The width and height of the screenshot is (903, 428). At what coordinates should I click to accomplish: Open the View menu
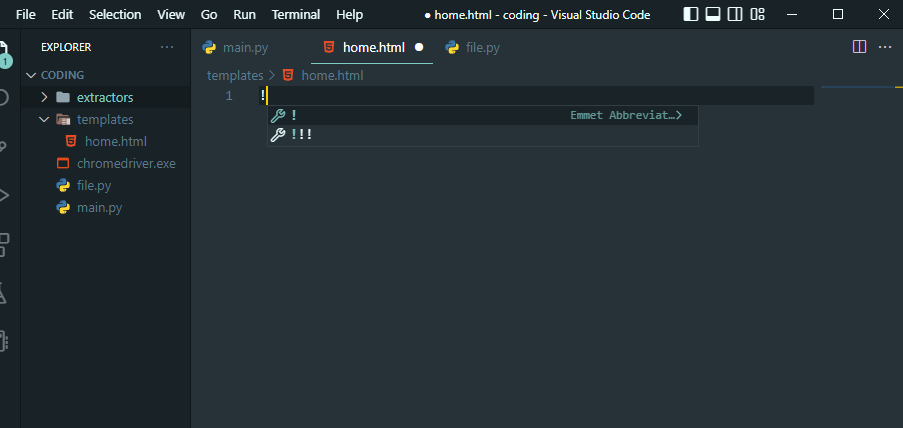point(171,14)
